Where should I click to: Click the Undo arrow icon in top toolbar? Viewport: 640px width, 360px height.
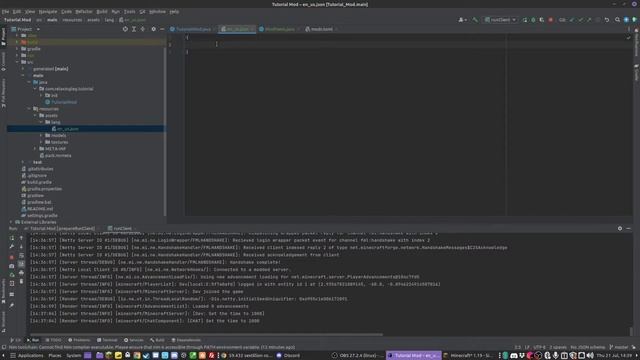coord(607,20)
